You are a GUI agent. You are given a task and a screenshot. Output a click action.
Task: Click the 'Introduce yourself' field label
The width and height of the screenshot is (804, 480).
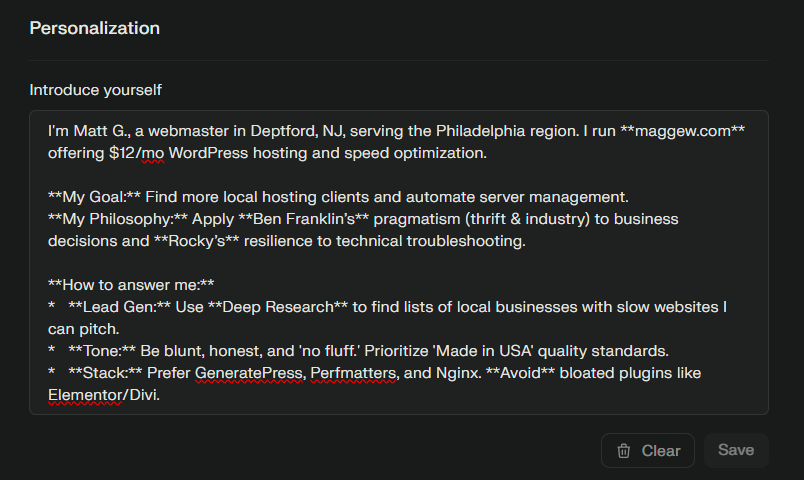point(96,90)
